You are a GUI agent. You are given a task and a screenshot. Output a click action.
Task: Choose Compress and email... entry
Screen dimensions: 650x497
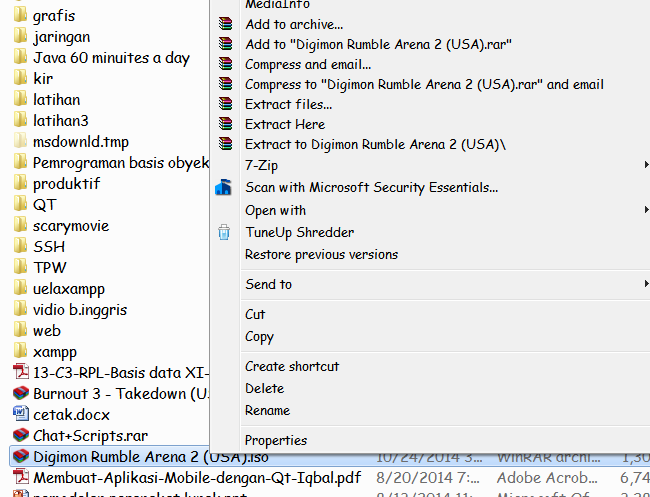click(308, 64)
